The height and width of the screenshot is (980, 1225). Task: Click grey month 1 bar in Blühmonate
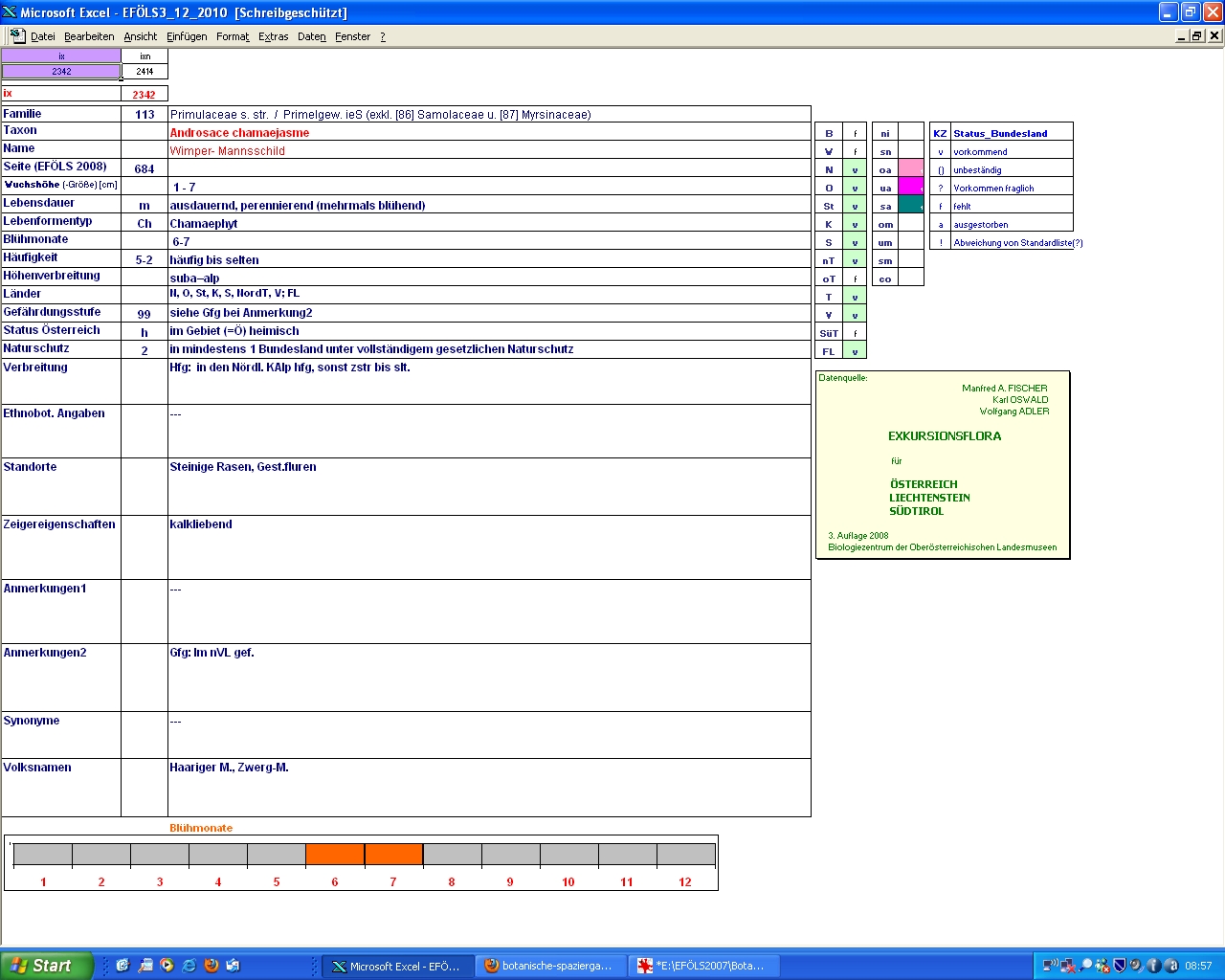pyautogui.click(x=43, y=854)
